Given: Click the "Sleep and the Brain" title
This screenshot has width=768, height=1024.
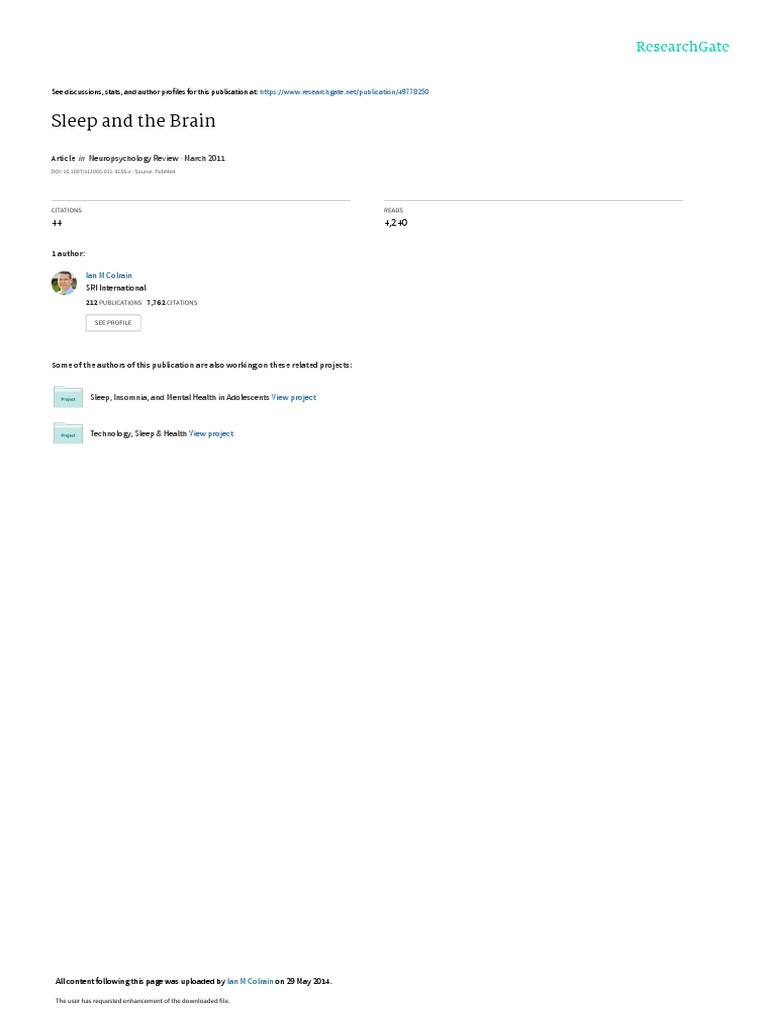Looking at the screenshot, I should click(133, 121).
